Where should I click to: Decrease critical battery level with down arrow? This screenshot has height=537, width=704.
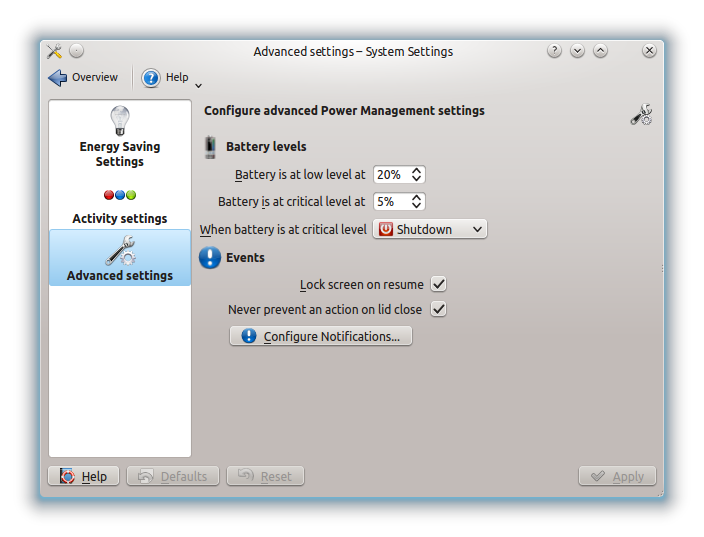416,206
